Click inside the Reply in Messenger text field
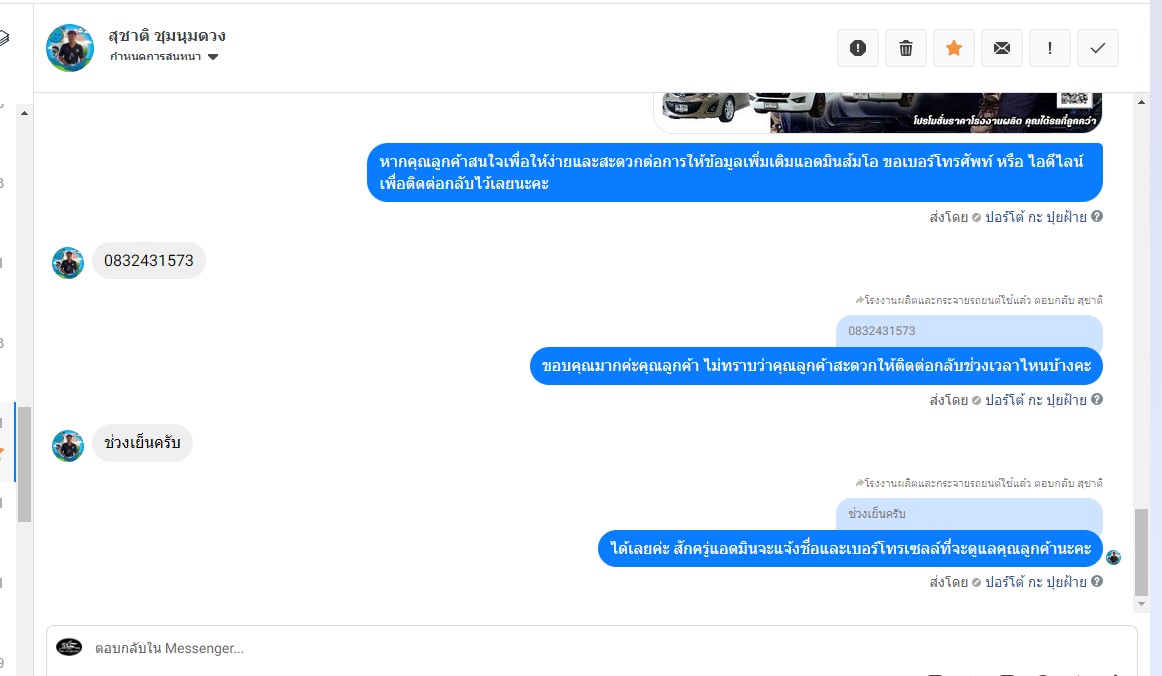Screen dimensions: 1162x676 tap(591, 649)
